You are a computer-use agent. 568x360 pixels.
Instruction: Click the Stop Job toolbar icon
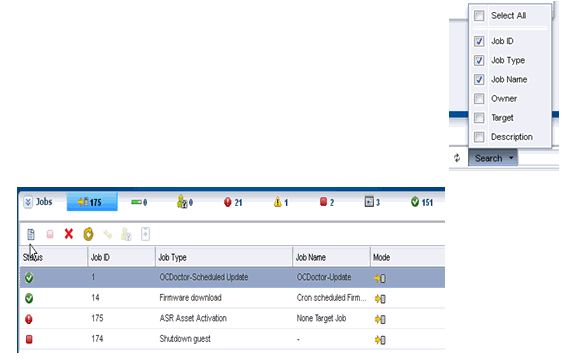tap(50, 234)
